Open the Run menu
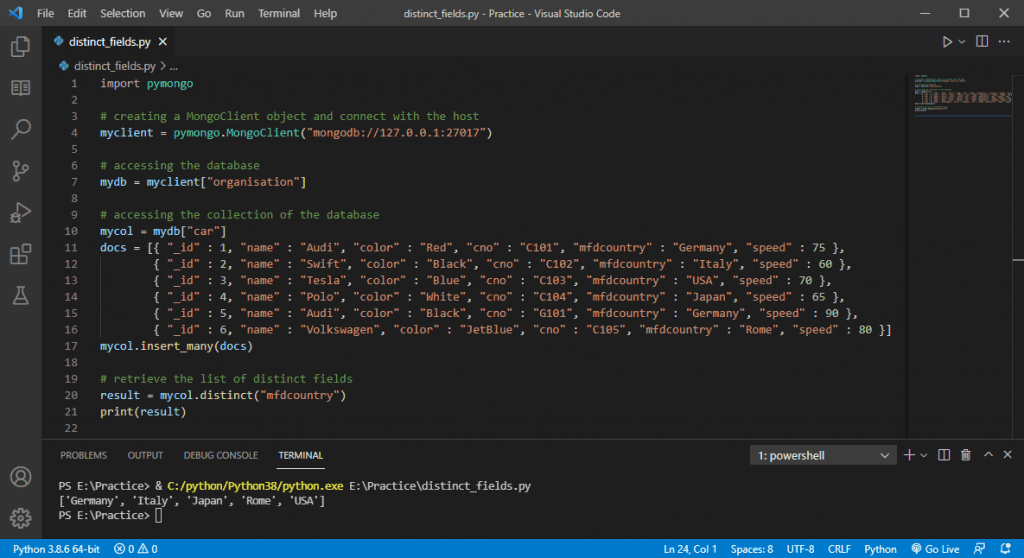The image size is (1024, 558). click(234, 13)
